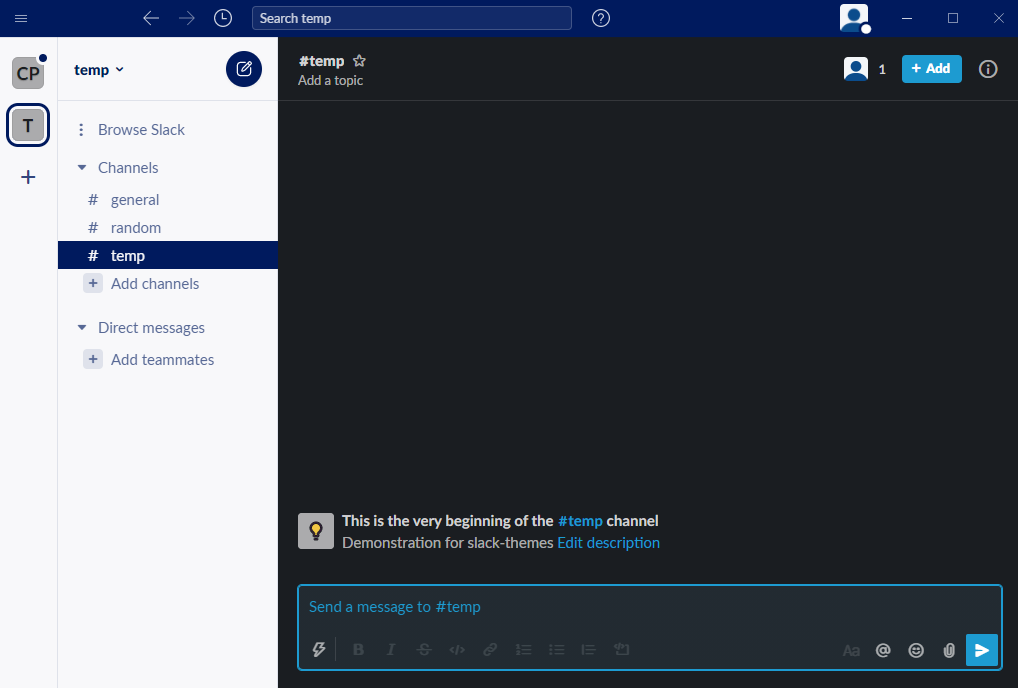Compose a new message
1018x688 pixels.
pos(244,69)
